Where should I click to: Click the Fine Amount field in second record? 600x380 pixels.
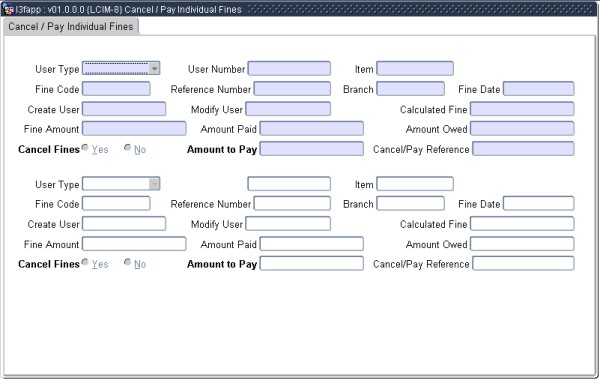click(x=134, y=244)
